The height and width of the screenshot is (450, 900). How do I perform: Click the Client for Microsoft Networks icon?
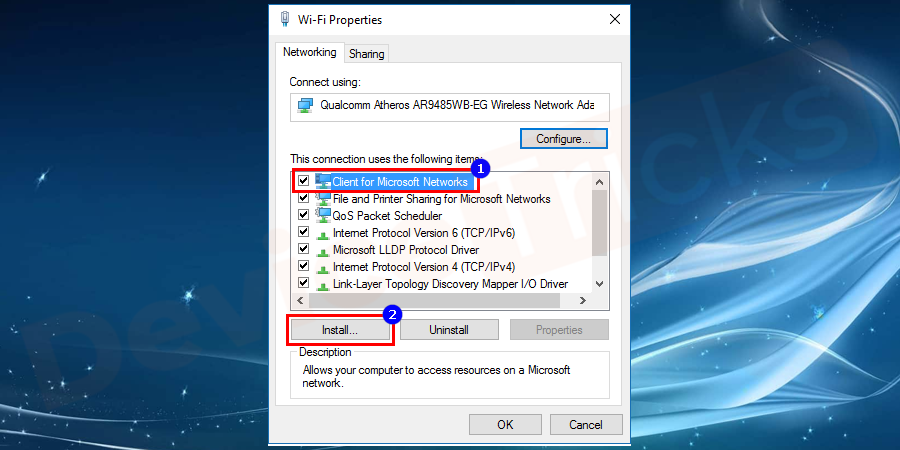coord(323,181)
